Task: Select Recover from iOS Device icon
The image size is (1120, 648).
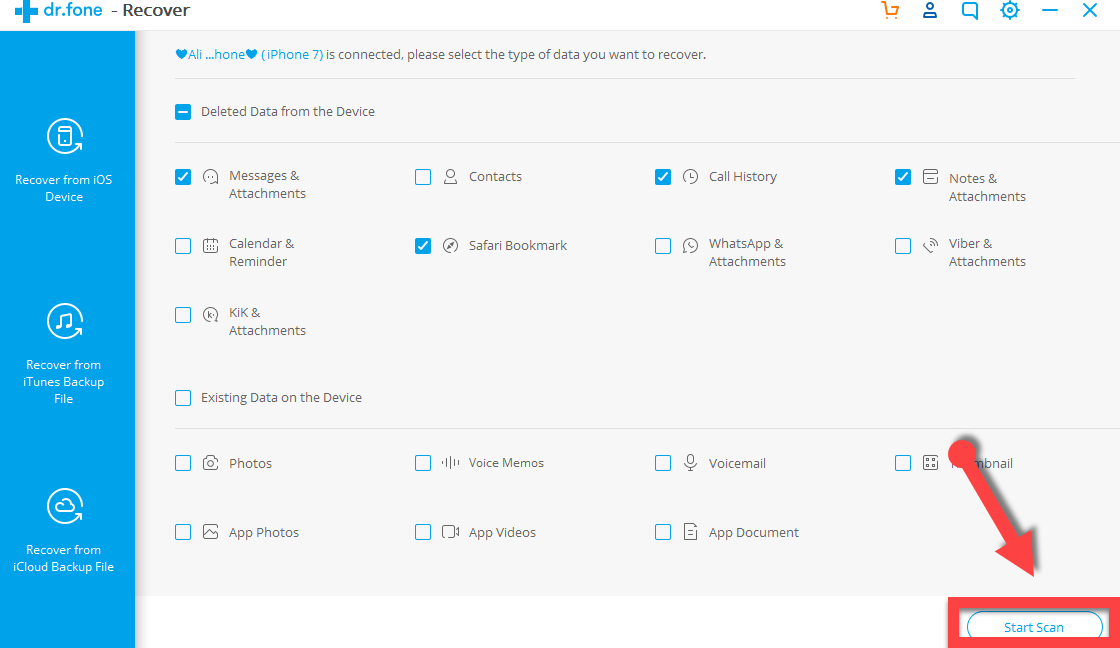Action: point(65,136)
